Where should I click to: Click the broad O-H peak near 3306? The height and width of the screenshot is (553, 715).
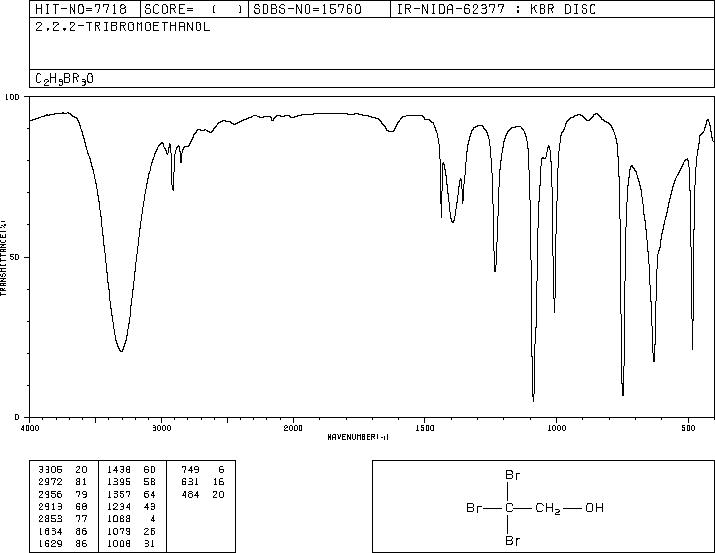point(121,350)
